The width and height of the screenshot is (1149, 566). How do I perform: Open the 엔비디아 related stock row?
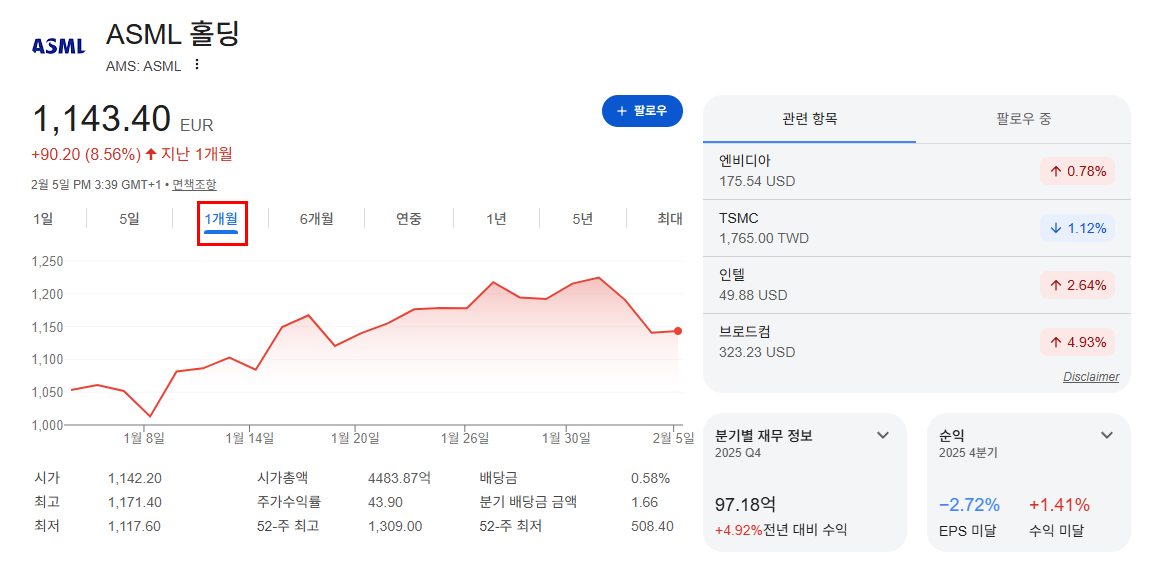(x=917, y=171)
